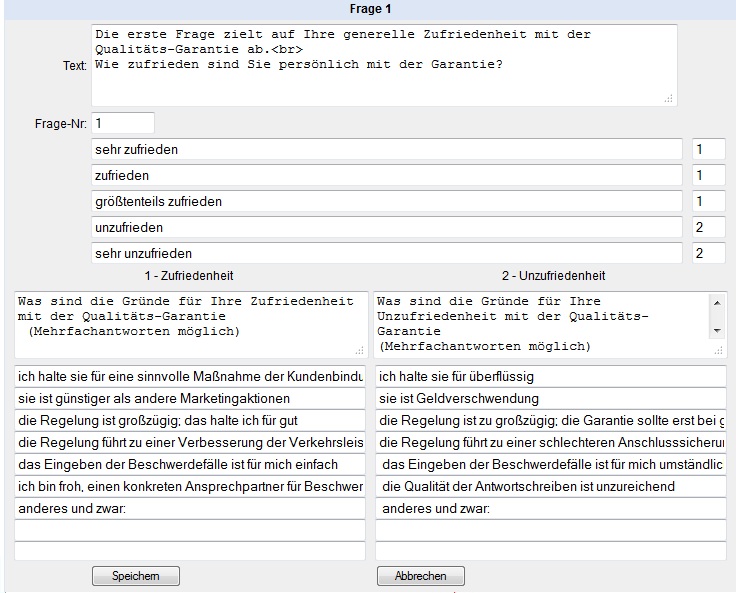
Task: Click the Speichern button
Action: pos(136,576)
